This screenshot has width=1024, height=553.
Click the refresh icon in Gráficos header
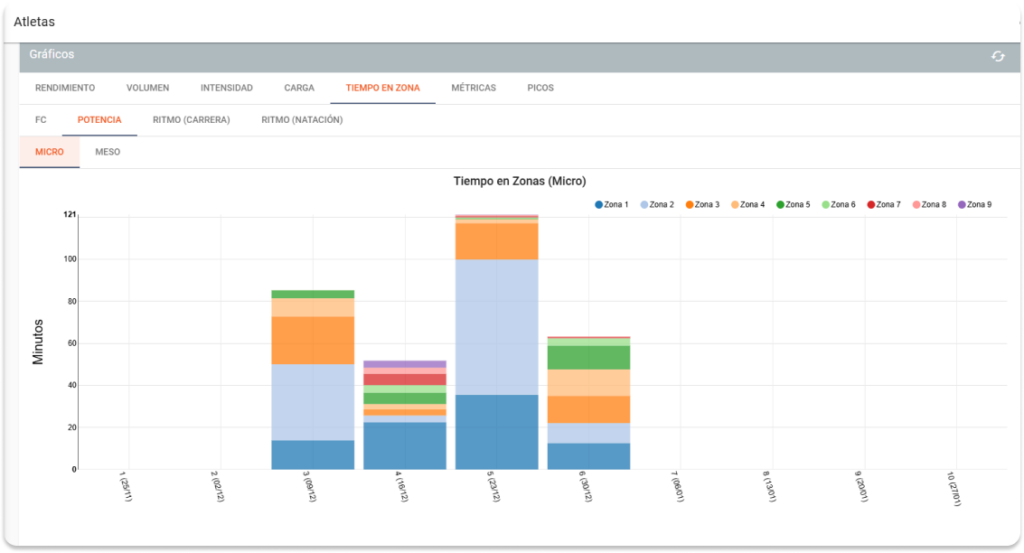coord(997,56)
